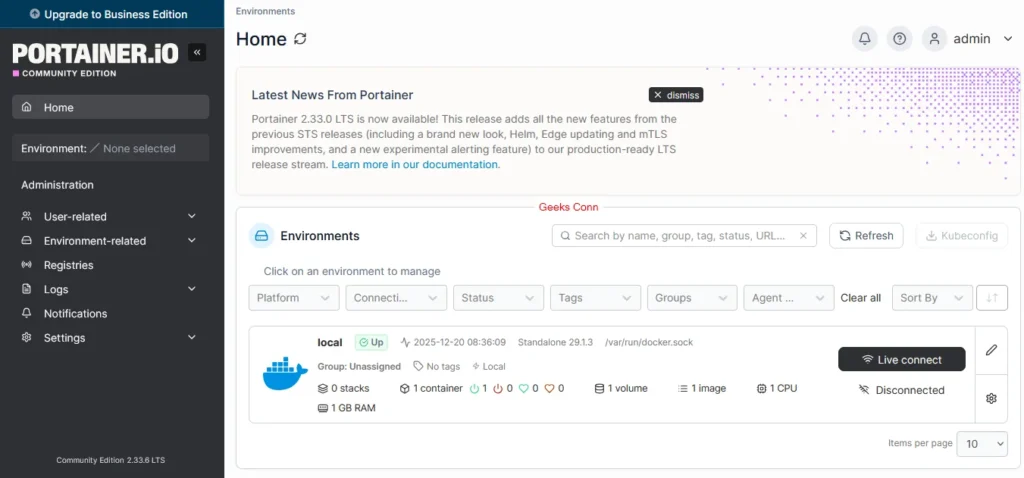Click the healthy containers heart icon
The image size is (1024, 478).
point(524,389)
